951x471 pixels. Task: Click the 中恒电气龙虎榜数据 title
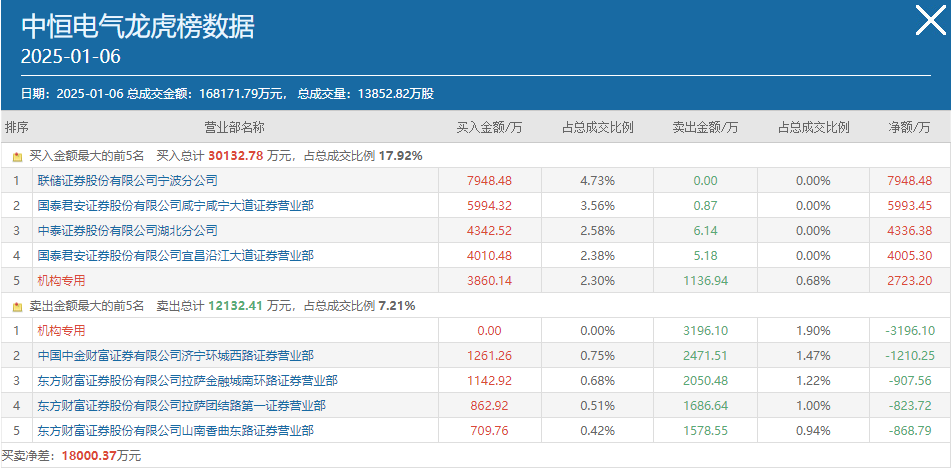coord(138,25)
